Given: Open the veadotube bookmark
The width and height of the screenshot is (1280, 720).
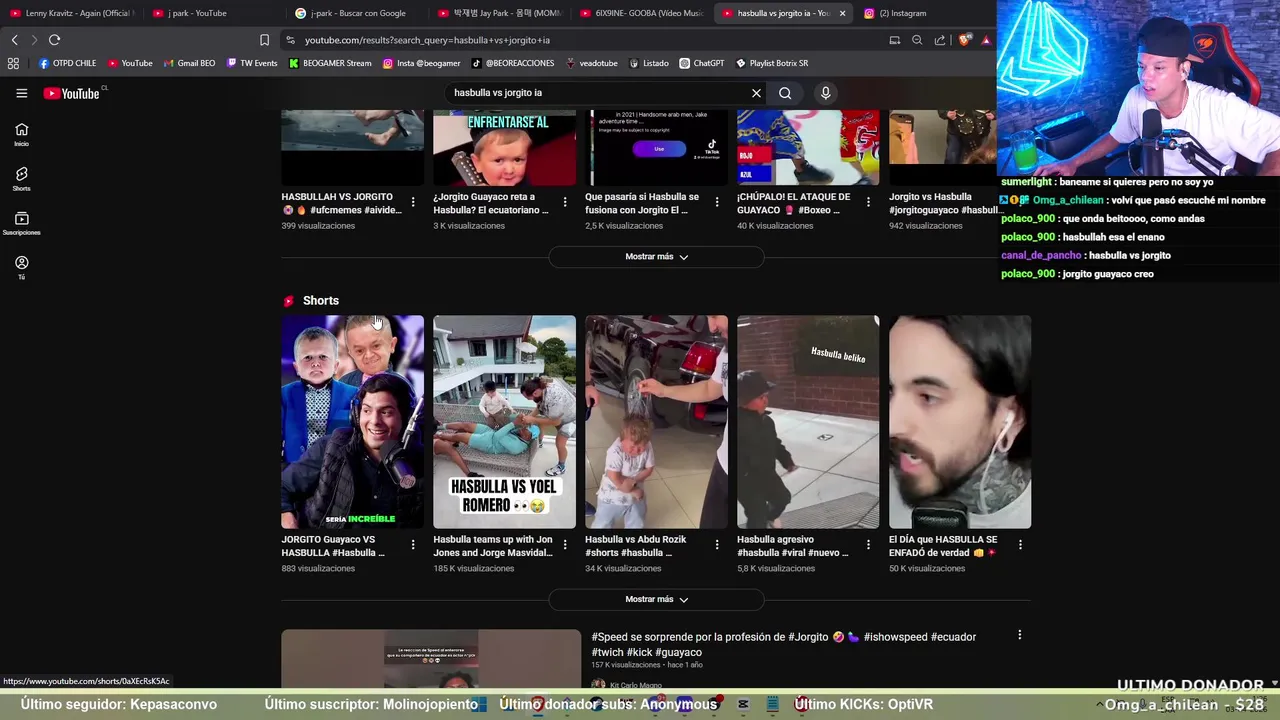Looking at the screenshot, I should 592,63.
